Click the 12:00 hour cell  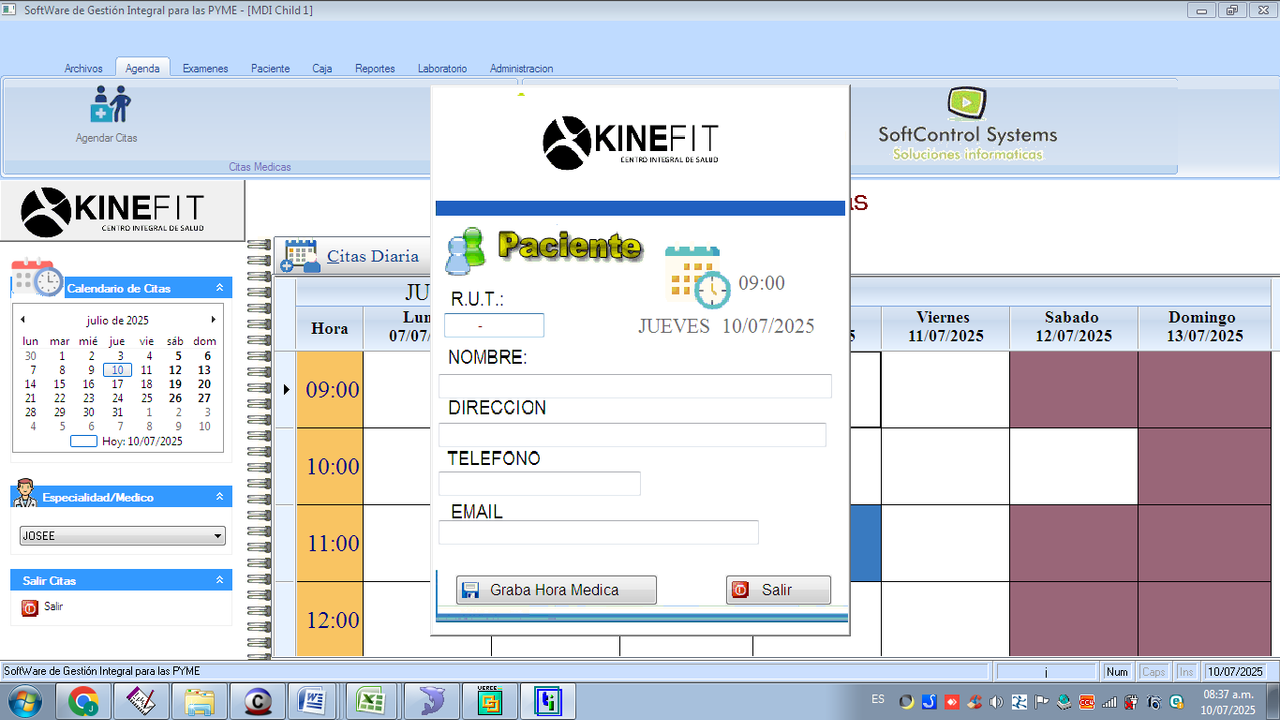click(x=330, y=619)
